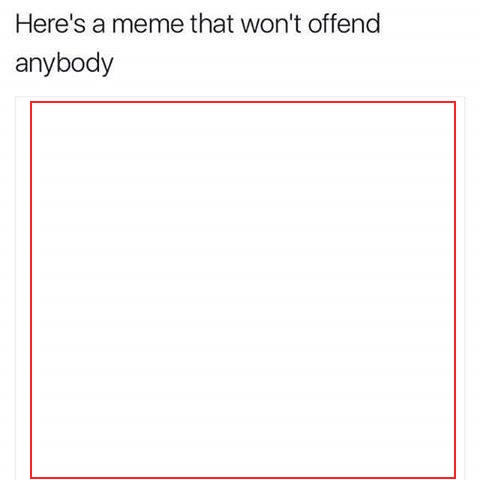The height and width of the screenshot is (480, 480).
Task: Click the bottom-left corner of the red frame
Action: click(31, 478)
